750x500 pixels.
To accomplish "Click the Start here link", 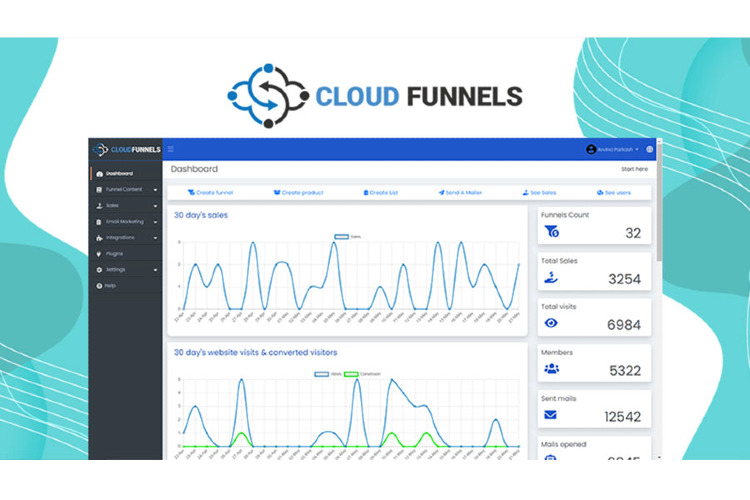I will [634, 169].
